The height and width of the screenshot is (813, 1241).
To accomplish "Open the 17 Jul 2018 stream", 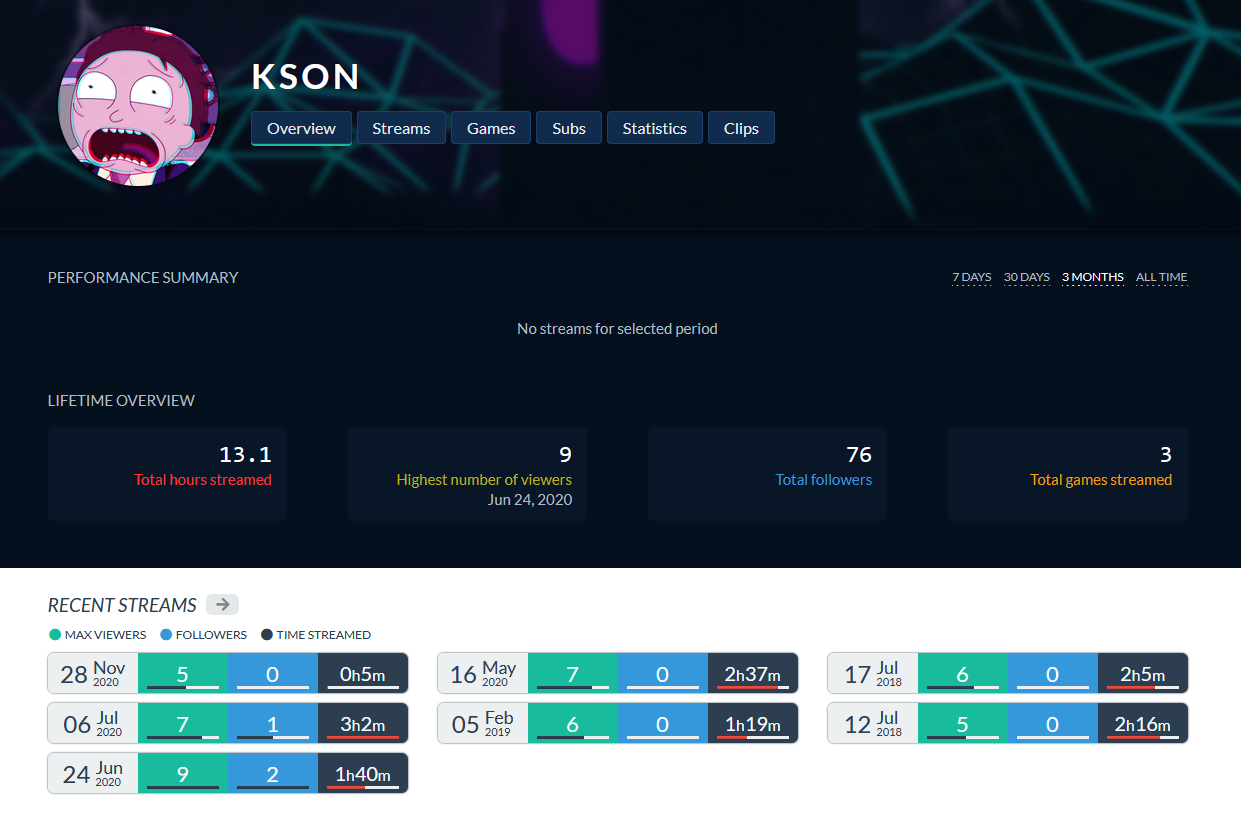I will 1008,673.
